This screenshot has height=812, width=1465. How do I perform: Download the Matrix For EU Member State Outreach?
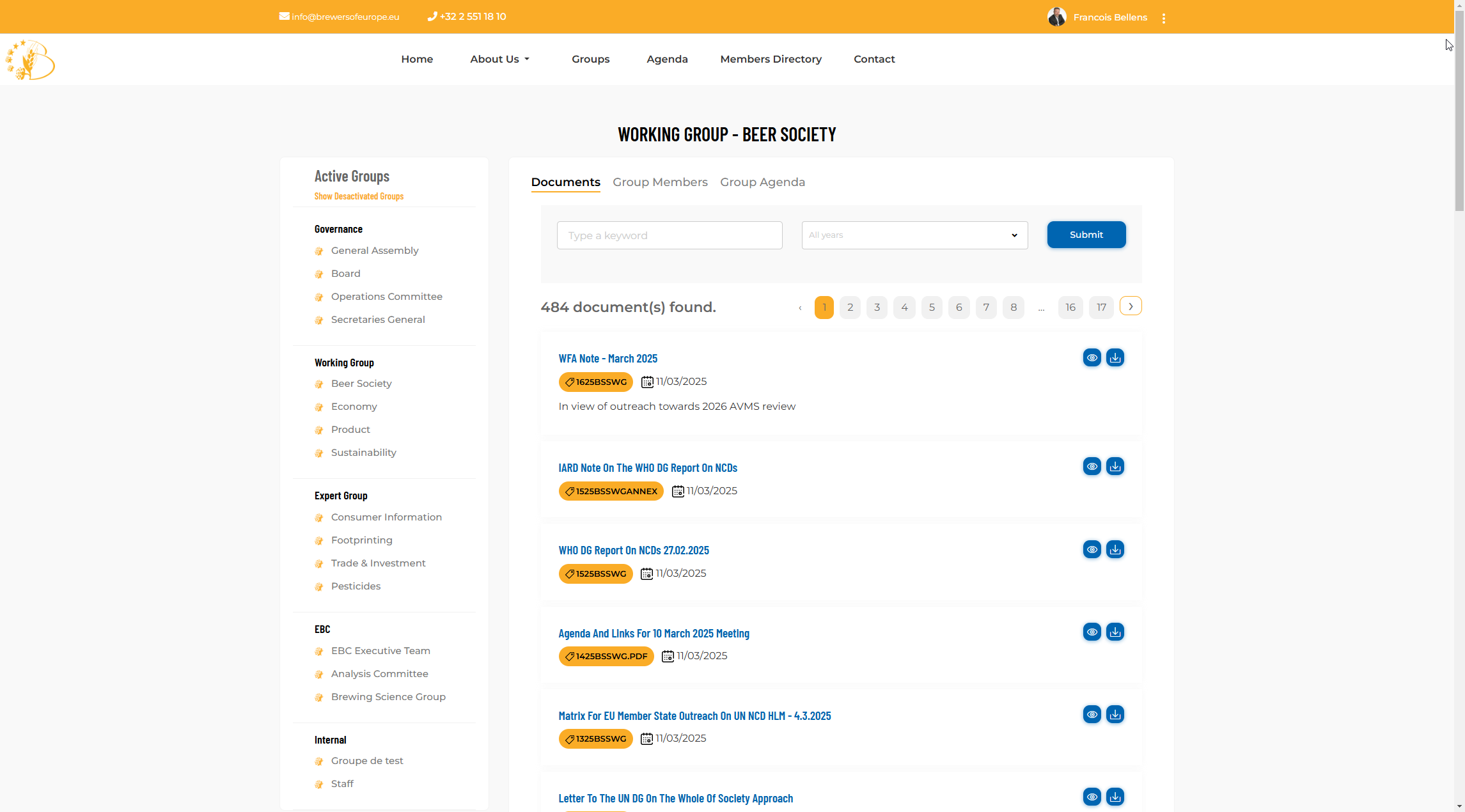tap(1115, 714)
